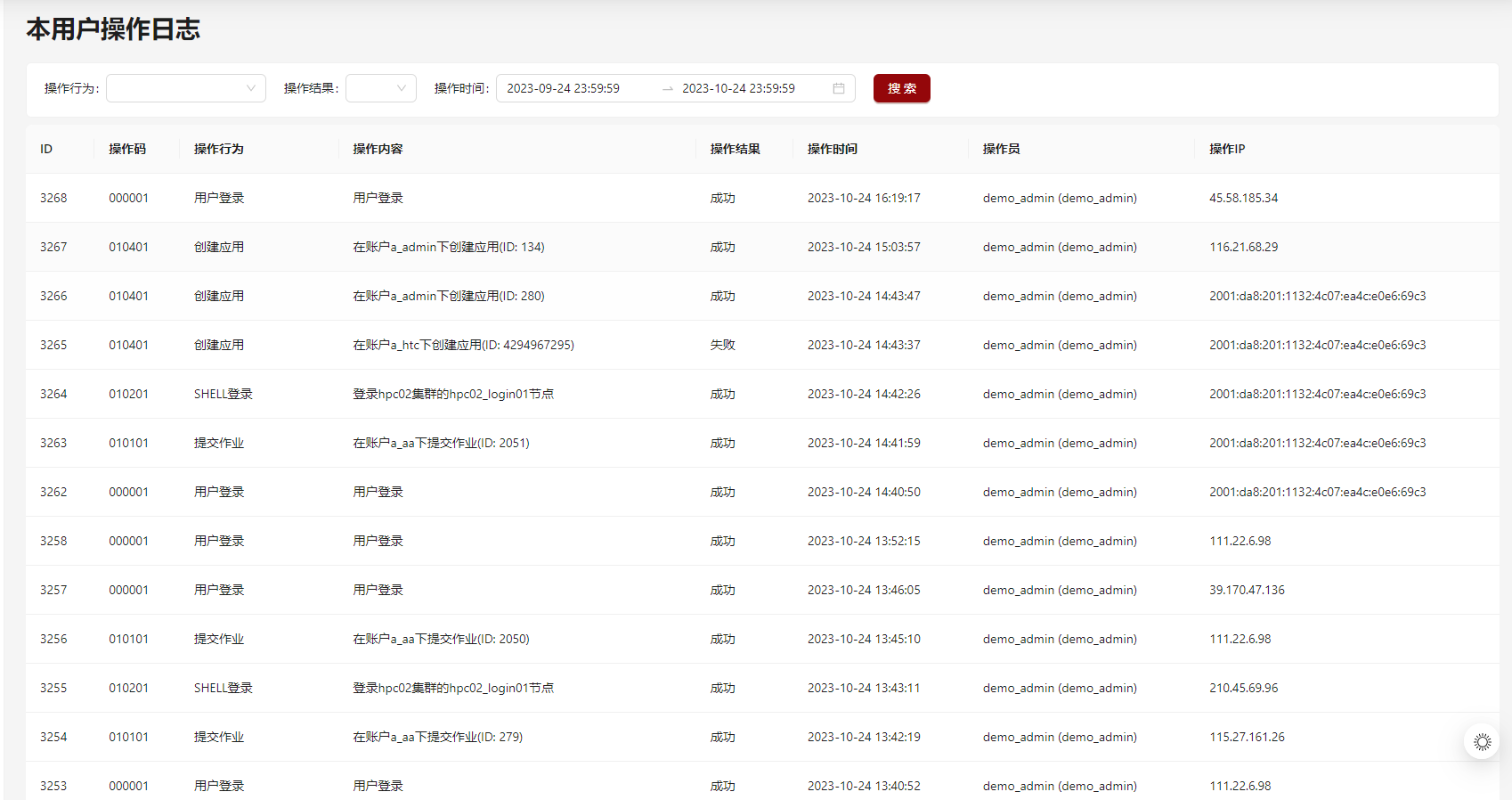The height and width of the screenshot is (800, 1512).
Task: Select log row with ID 3268
Action: point(53,198)
